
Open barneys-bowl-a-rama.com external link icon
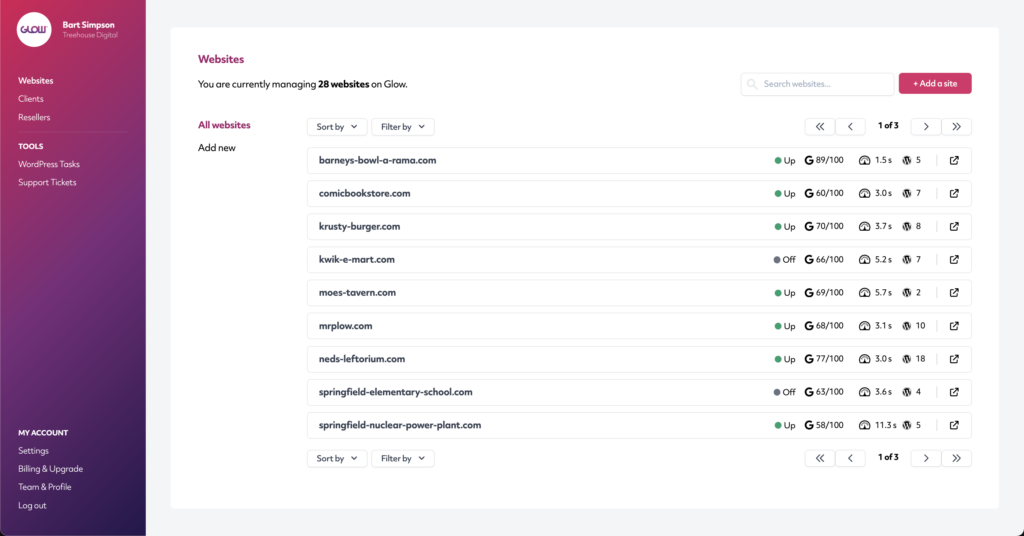click(x=954, y=160)
